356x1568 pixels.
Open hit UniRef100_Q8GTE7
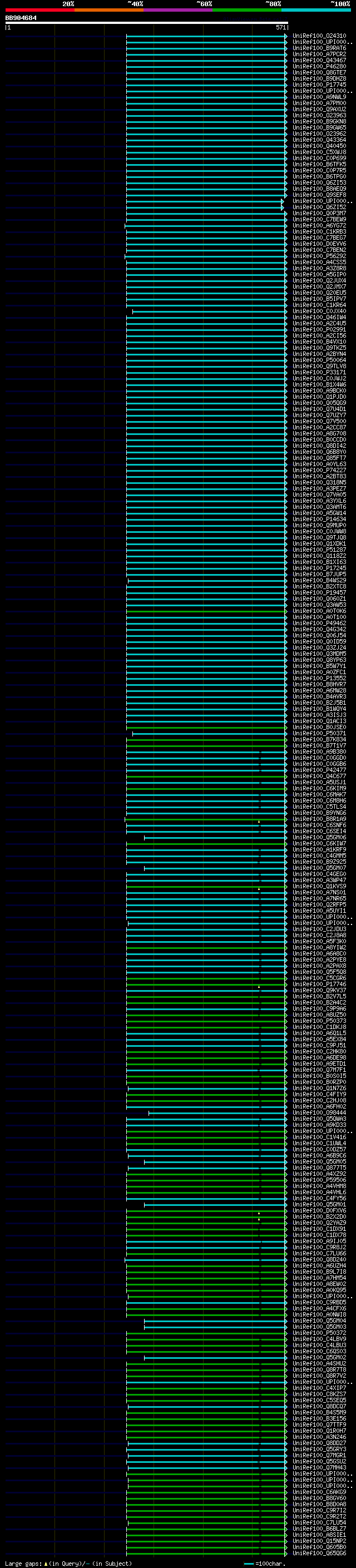[x=319, y=72]
